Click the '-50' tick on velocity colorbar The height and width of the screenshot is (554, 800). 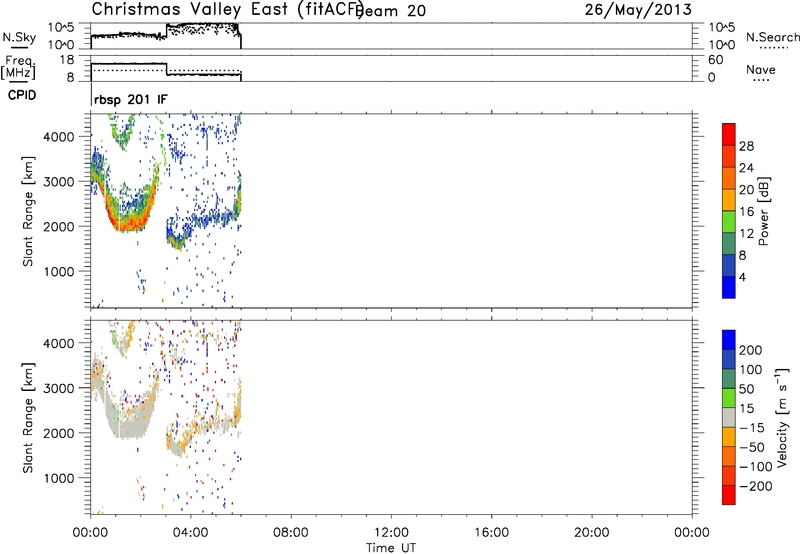click(752, 447)
